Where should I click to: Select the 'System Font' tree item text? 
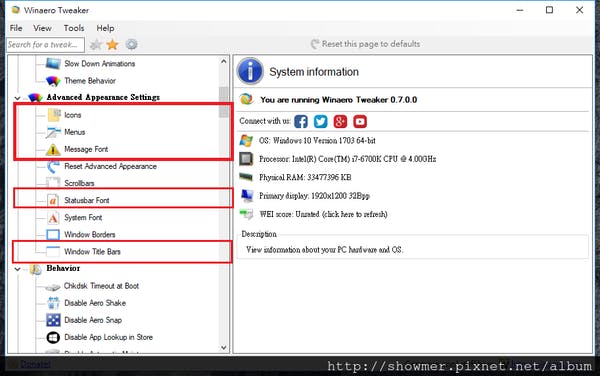pos(83,218)
